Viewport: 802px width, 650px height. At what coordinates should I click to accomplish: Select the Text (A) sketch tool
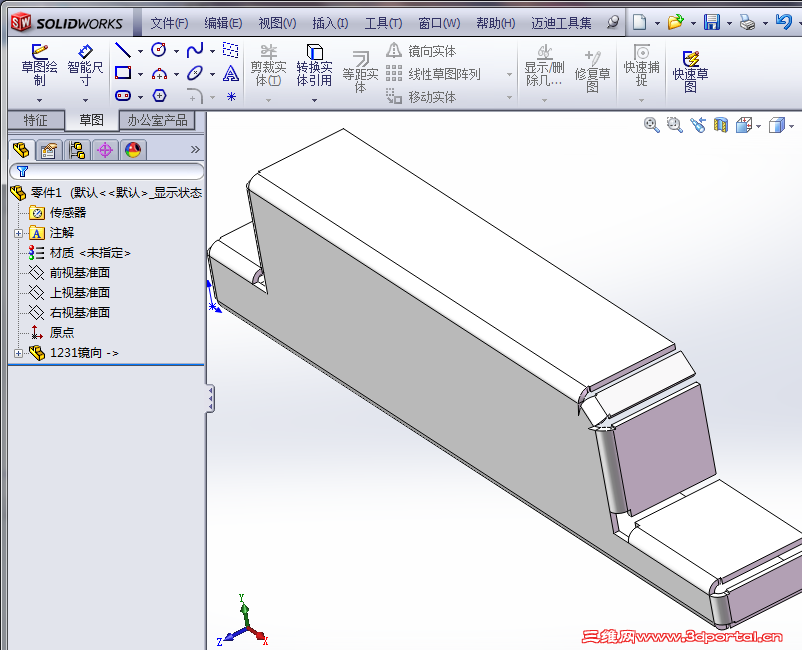click(x=231, y=74)
